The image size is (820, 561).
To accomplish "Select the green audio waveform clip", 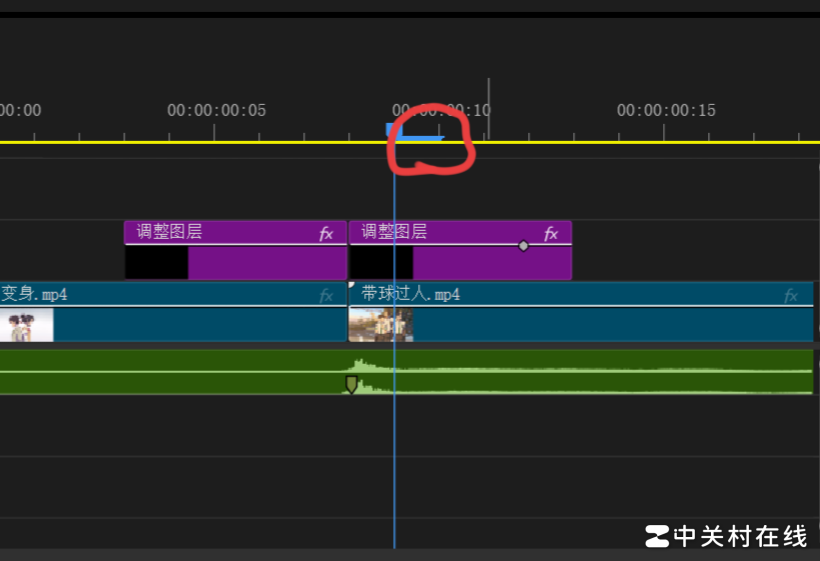I will [x=600, y=382].
